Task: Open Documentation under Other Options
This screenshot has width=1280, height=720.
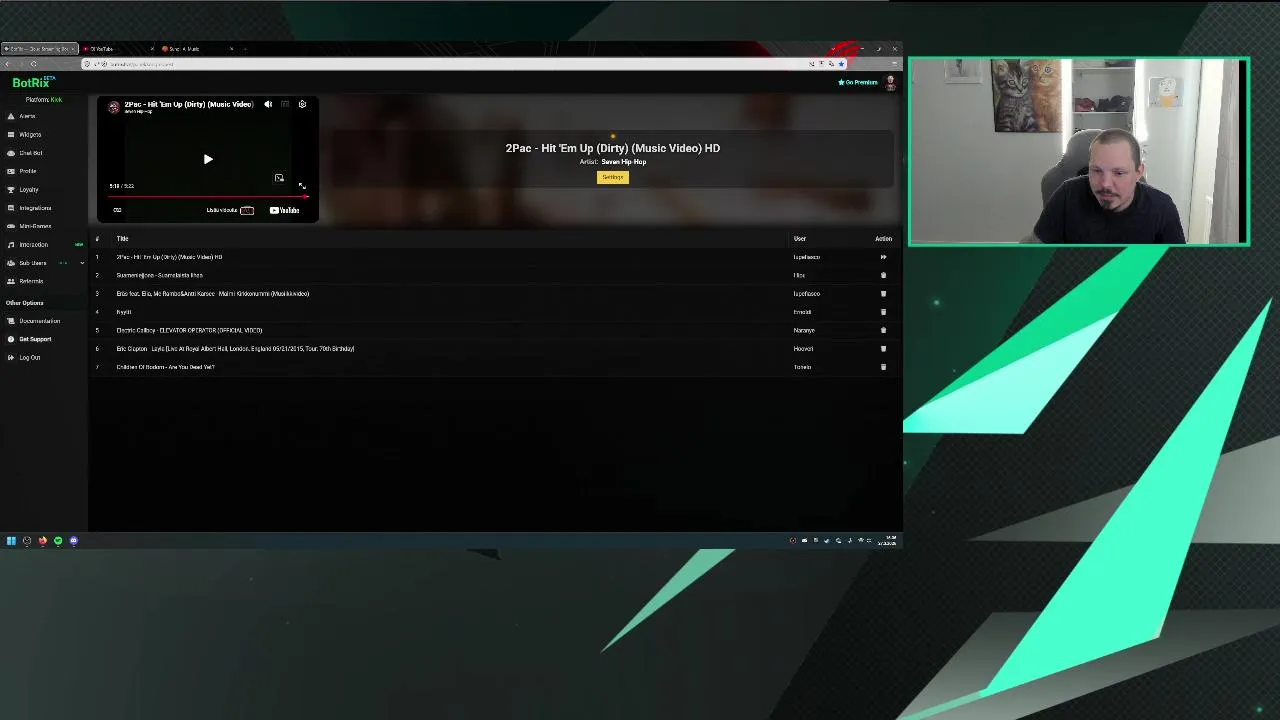Action: coord(39,321)
